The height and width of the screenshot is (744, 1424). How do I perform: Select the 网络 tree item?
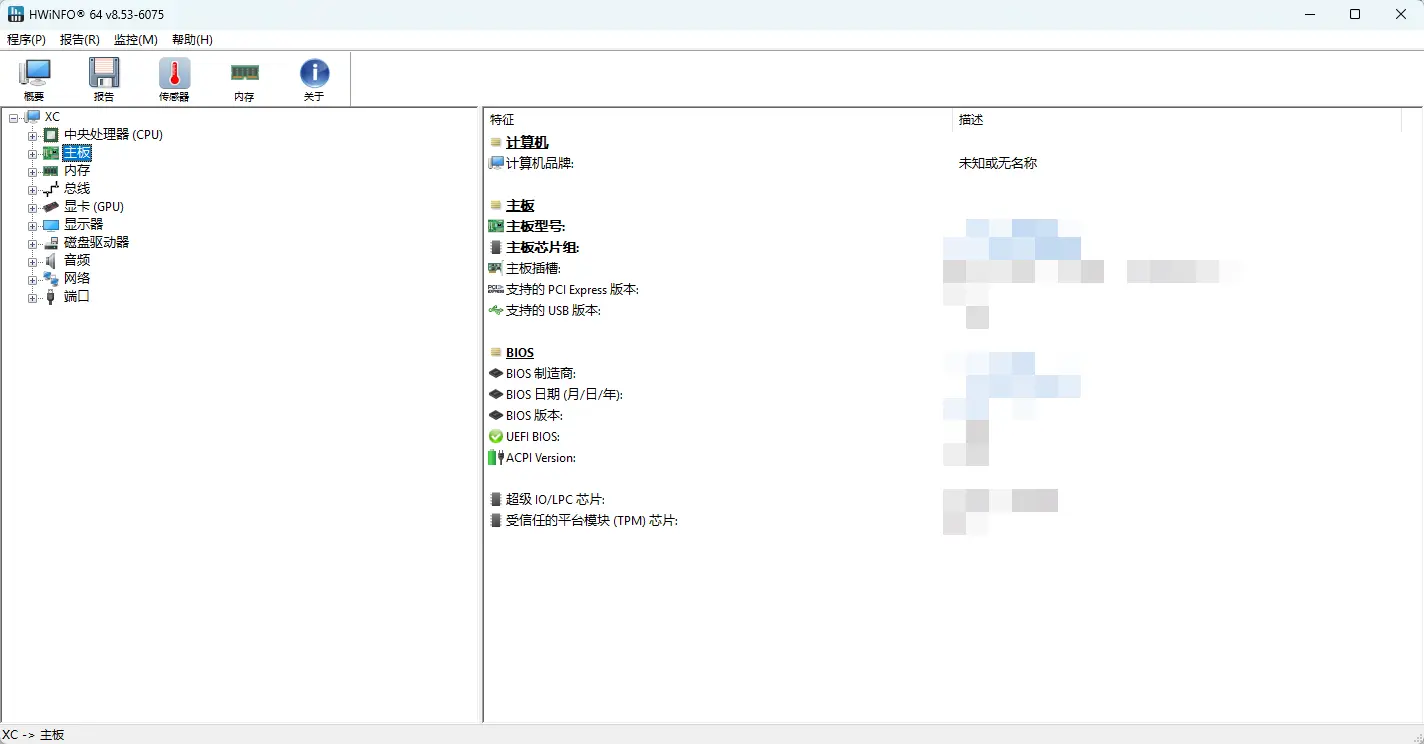[77, 278]
